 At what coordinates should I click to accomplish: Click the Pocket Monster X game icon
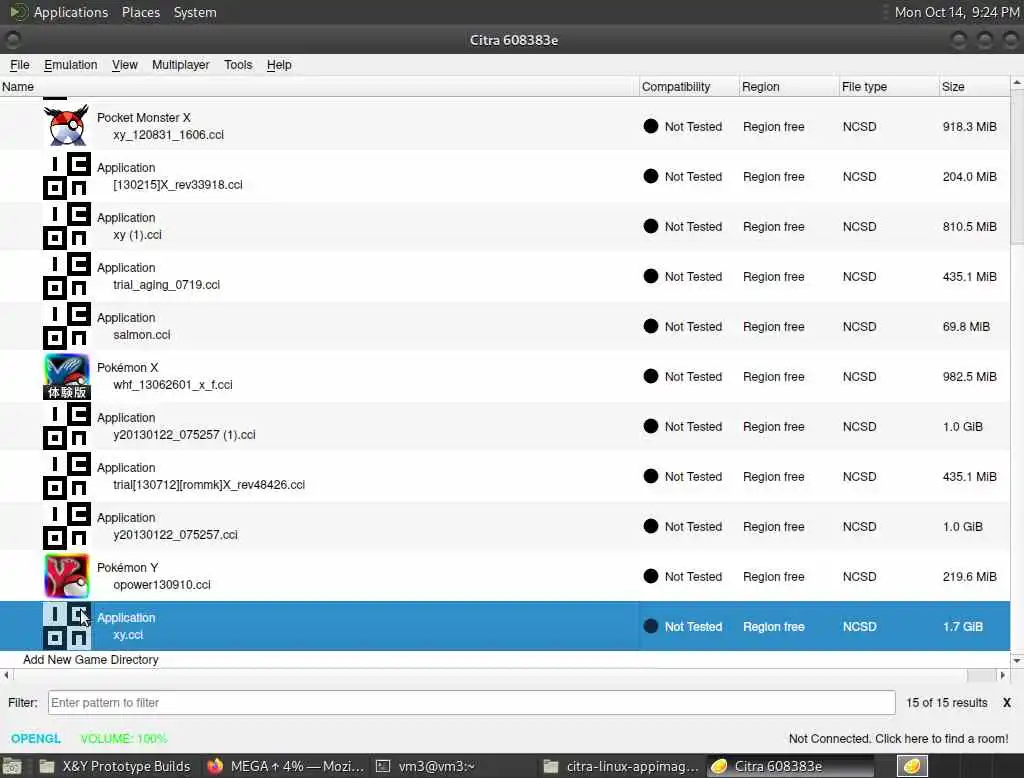[67, 126]
